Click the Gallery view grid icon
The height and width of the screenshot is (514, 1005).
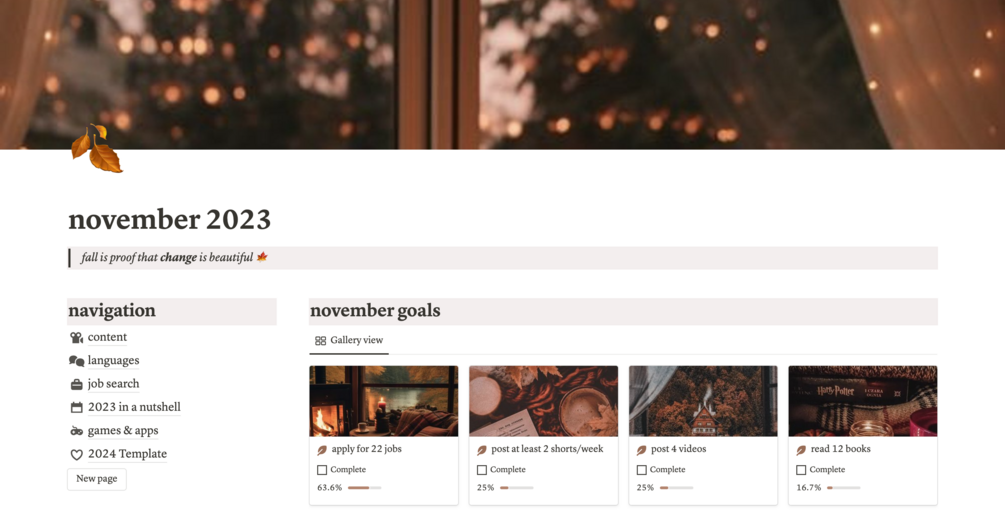[x=320, y=341]
